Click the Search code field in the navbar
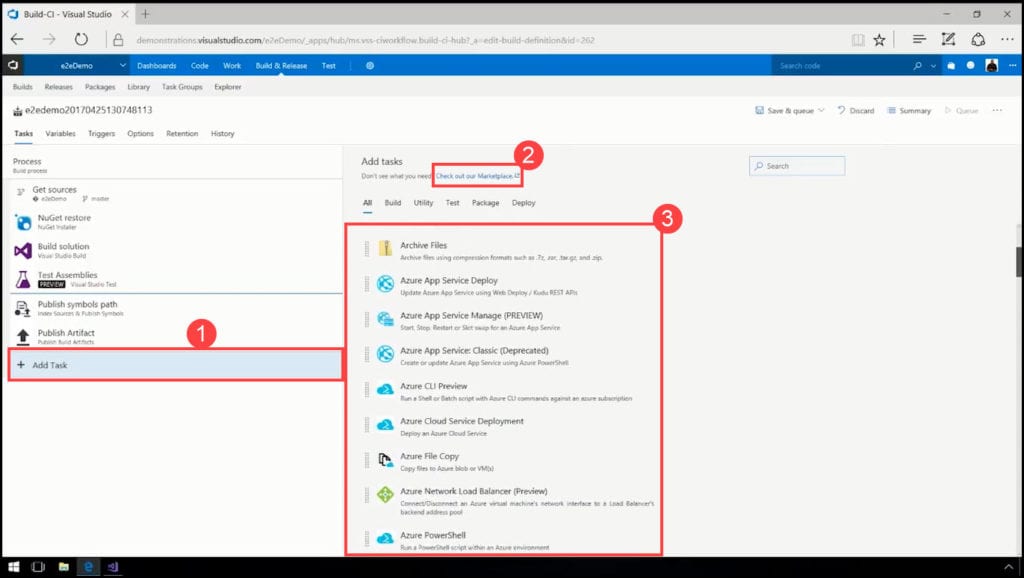 (839, 66)
